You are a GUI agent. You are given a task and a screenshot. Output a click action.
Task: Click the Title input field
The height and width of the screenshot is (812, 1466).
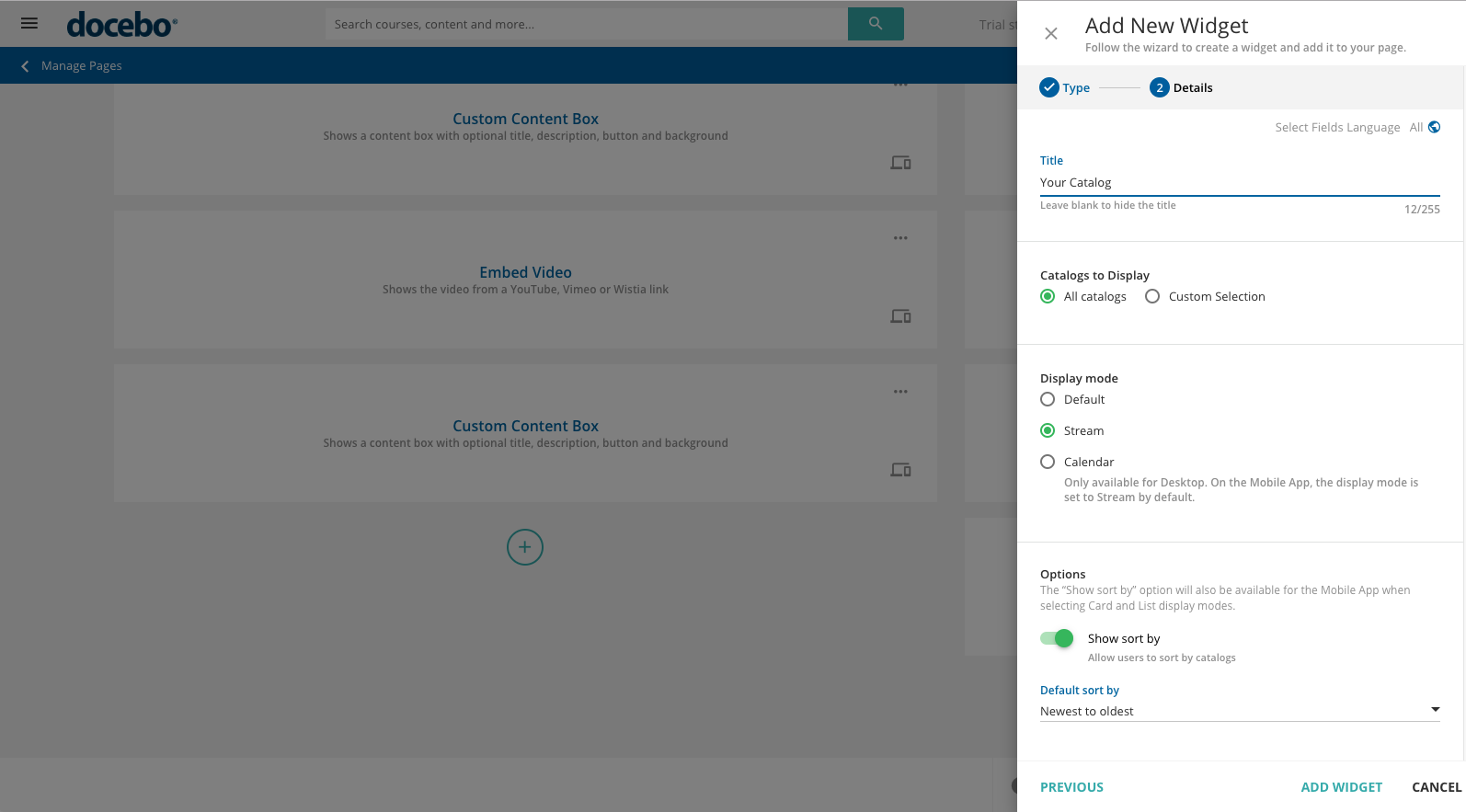[x=1239, y=182]
